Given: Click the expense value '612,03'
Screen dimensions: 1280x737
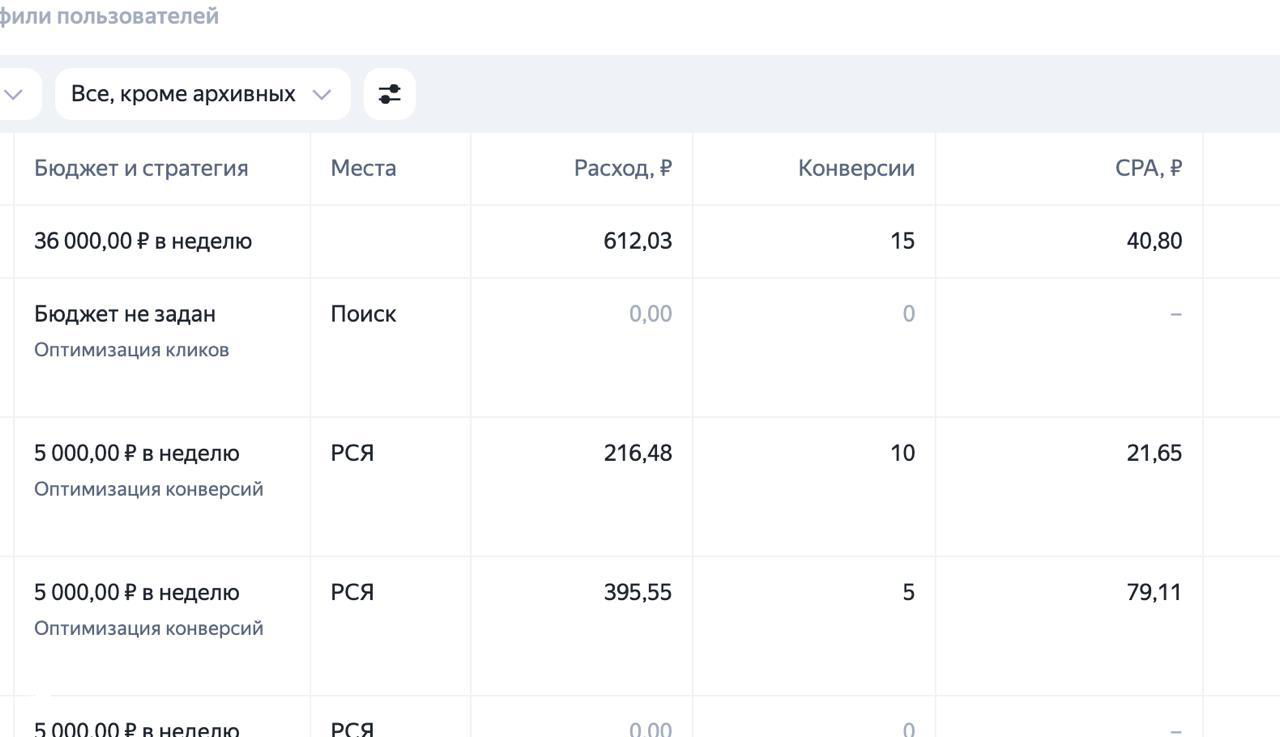Looking at the screenshot, I should (x=640, y=239).
